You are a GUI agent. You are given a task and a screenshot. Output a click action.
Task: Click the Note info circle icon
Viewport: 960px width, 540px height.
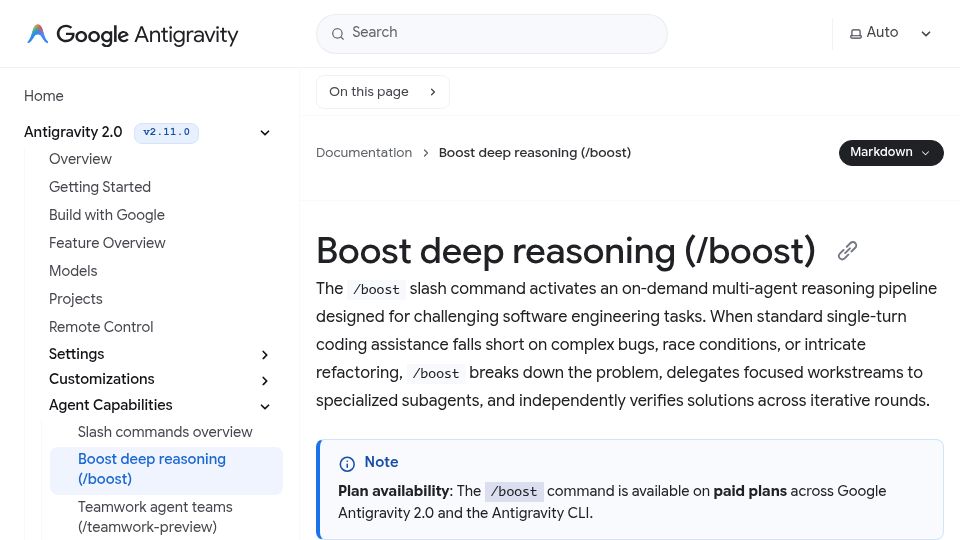(x=347, y=463)
